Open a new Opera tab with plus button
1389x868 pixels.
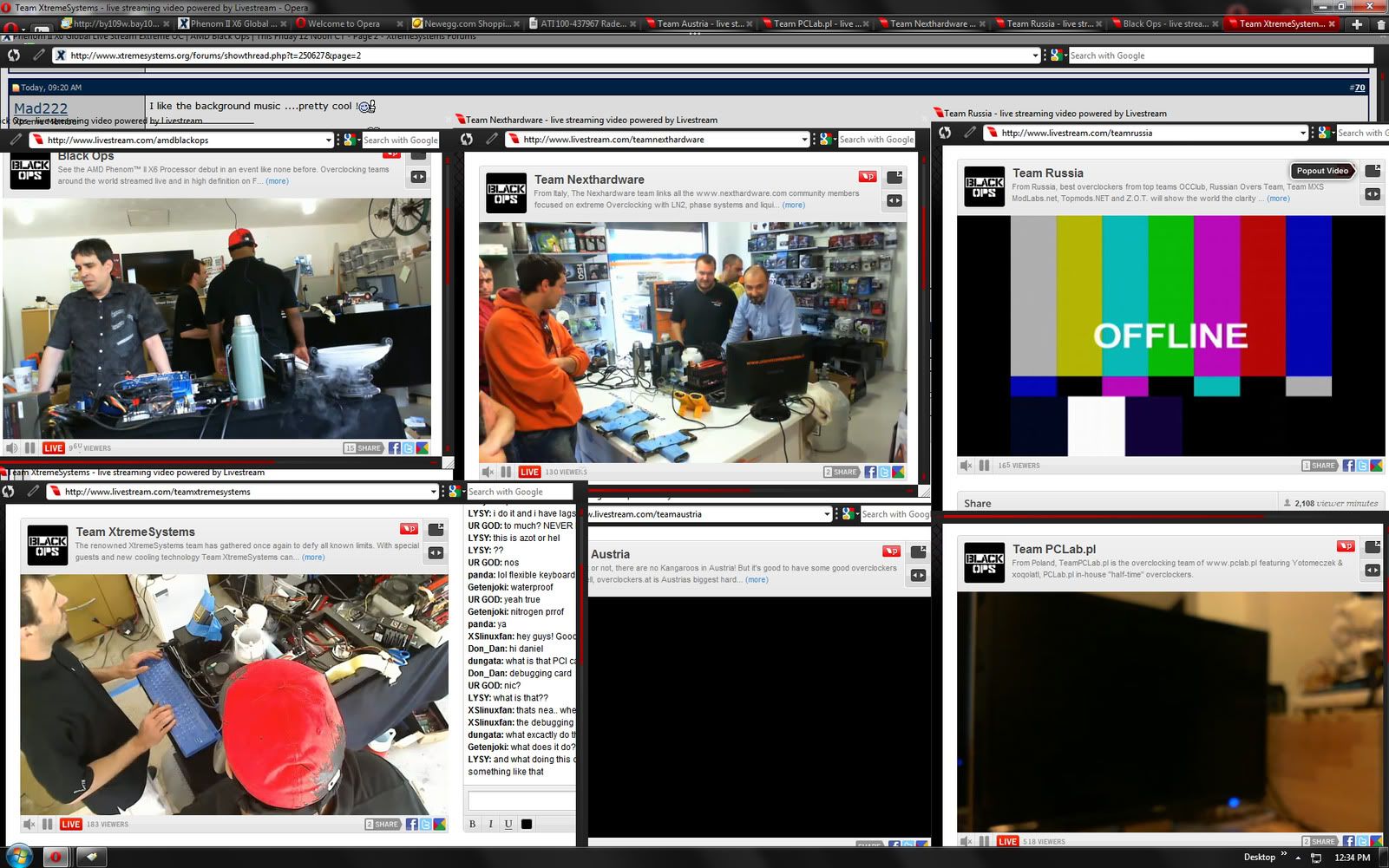tap(1357, 23)
